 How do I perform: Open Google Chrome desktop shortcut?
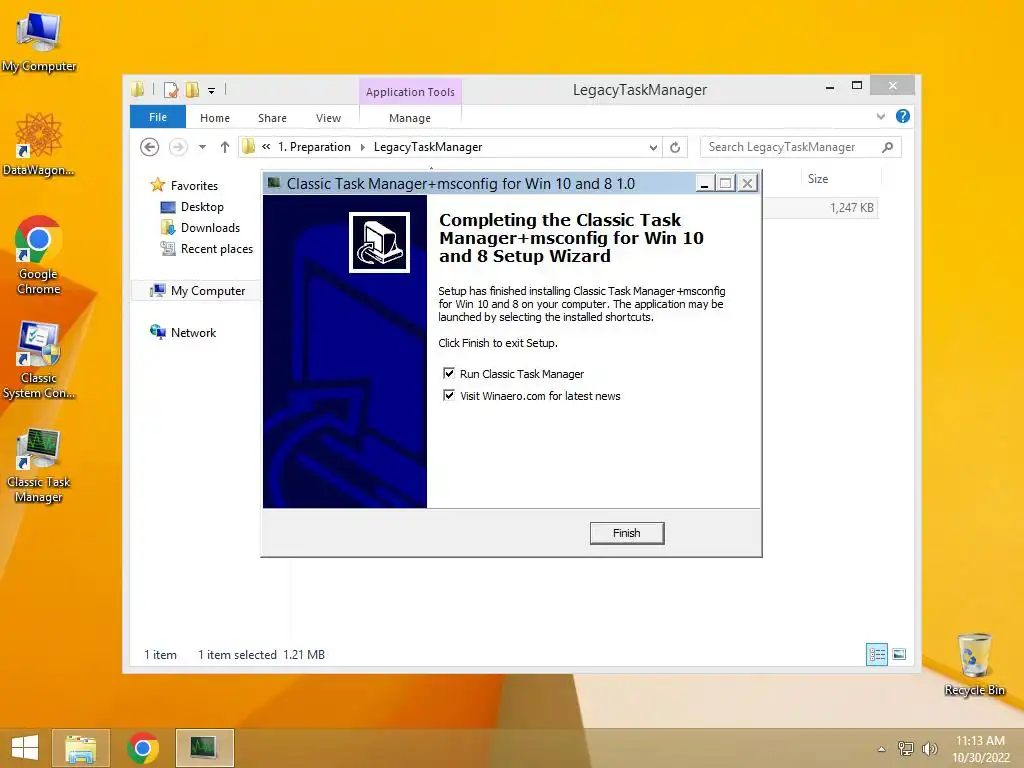click(x=39, y=255)
